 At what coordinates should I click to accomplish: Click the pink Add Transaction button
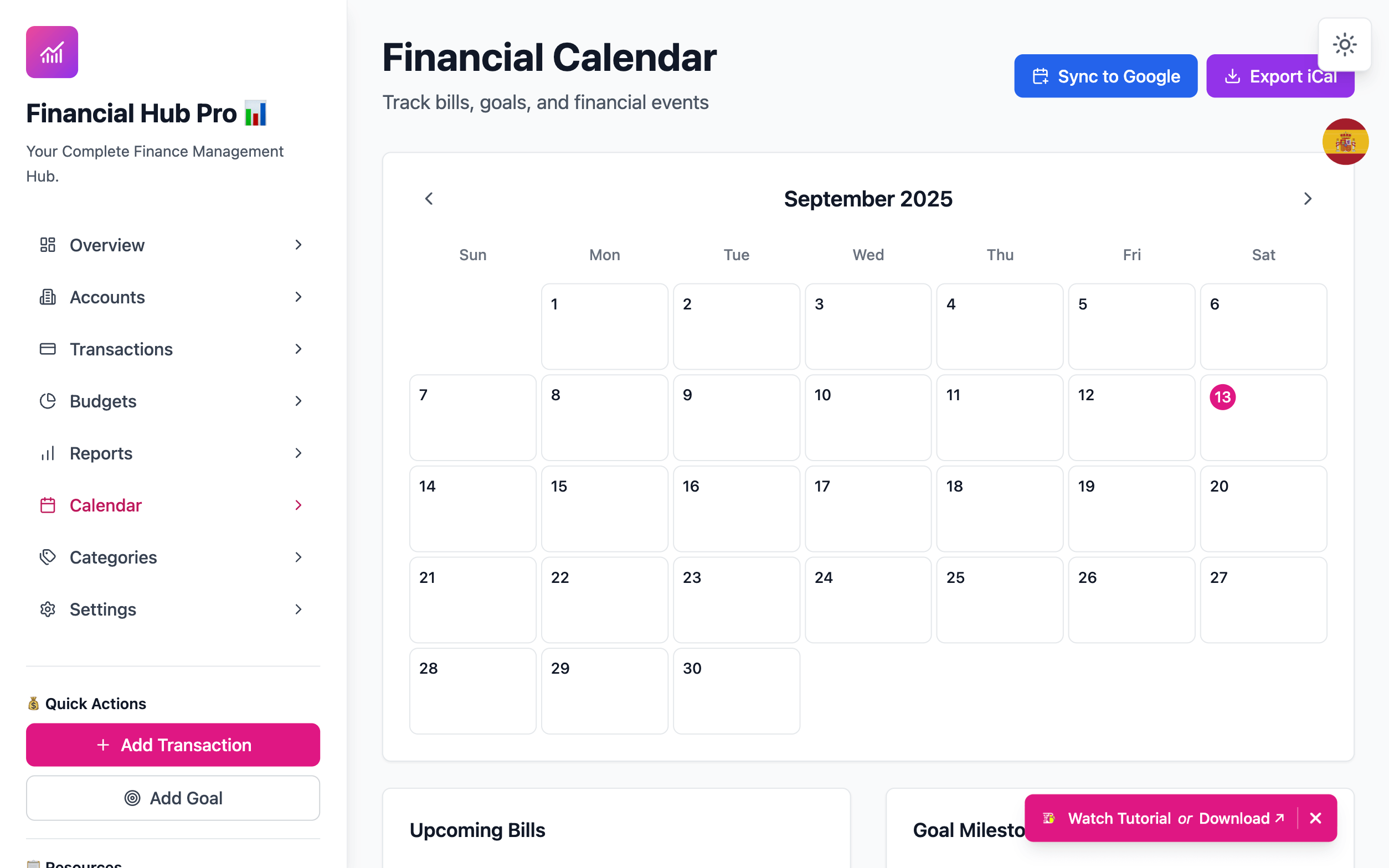173,745
